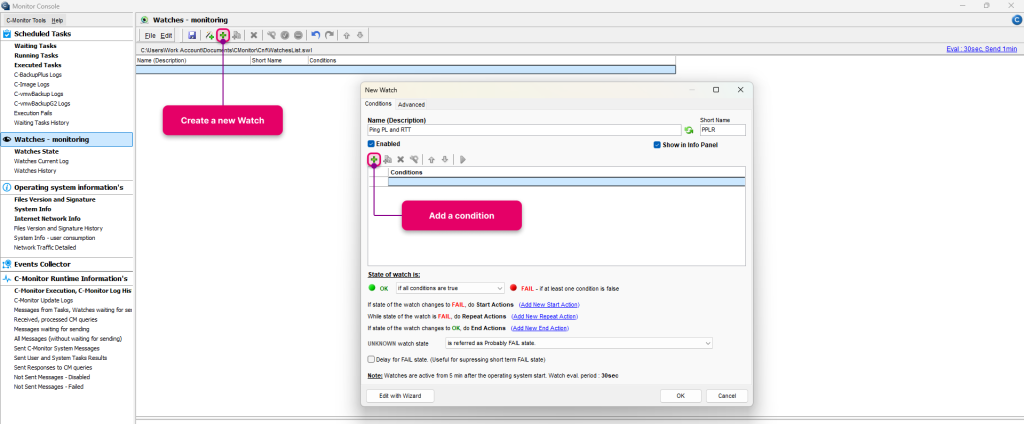
Task: Click the Save floppy disk toolbar icon
Action: (x=192, y=35)
